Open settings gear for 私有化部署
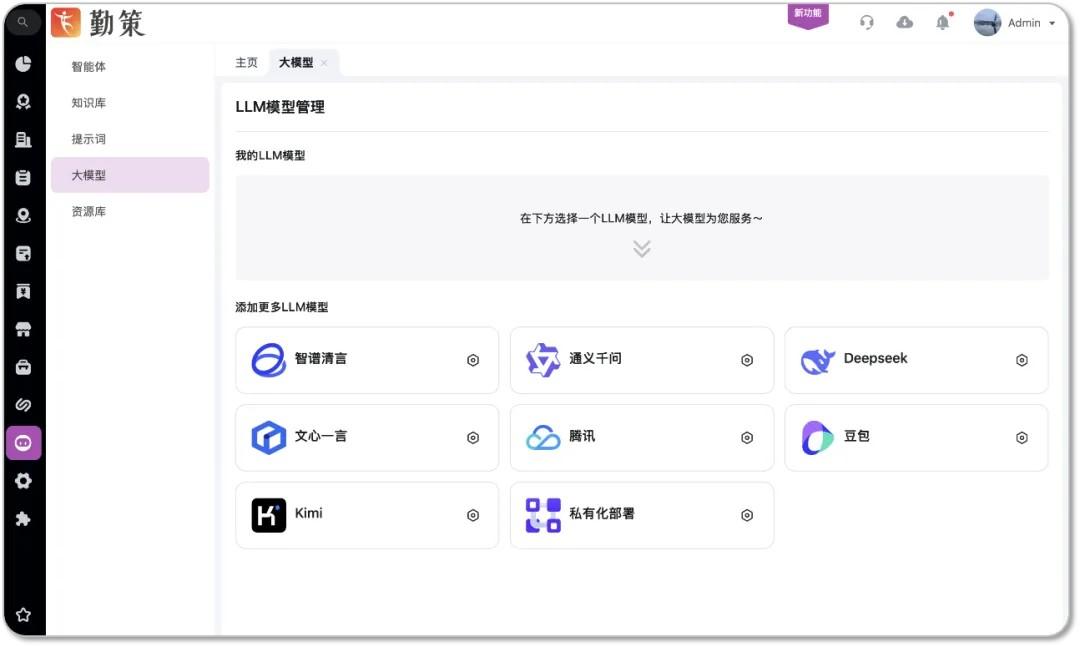Viewport: 1080px width, 647px height. coord(746,515)
